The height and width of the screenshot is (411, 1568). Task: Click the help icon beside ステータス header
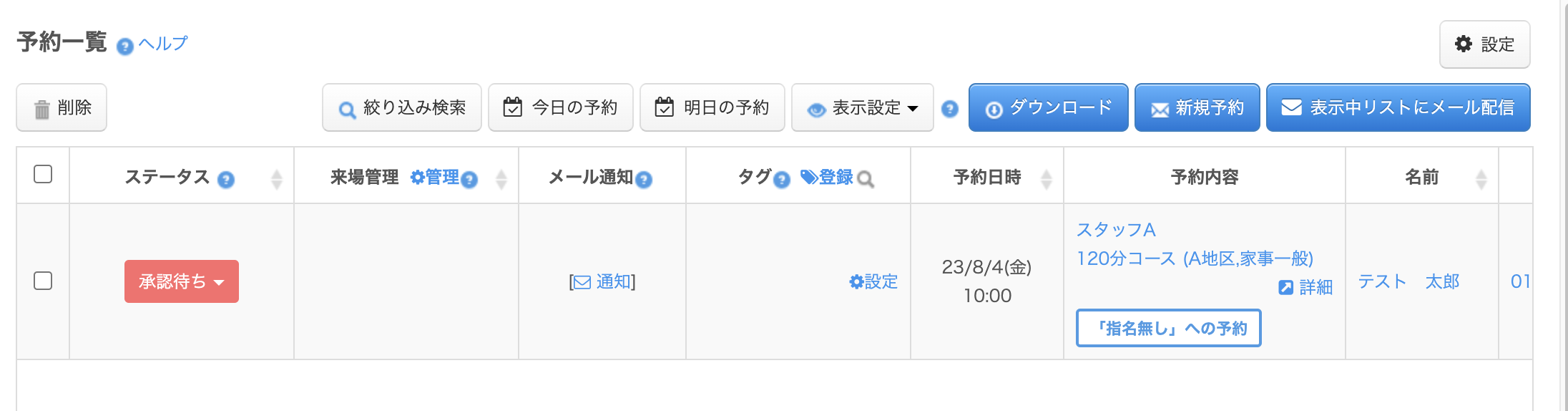226,180
